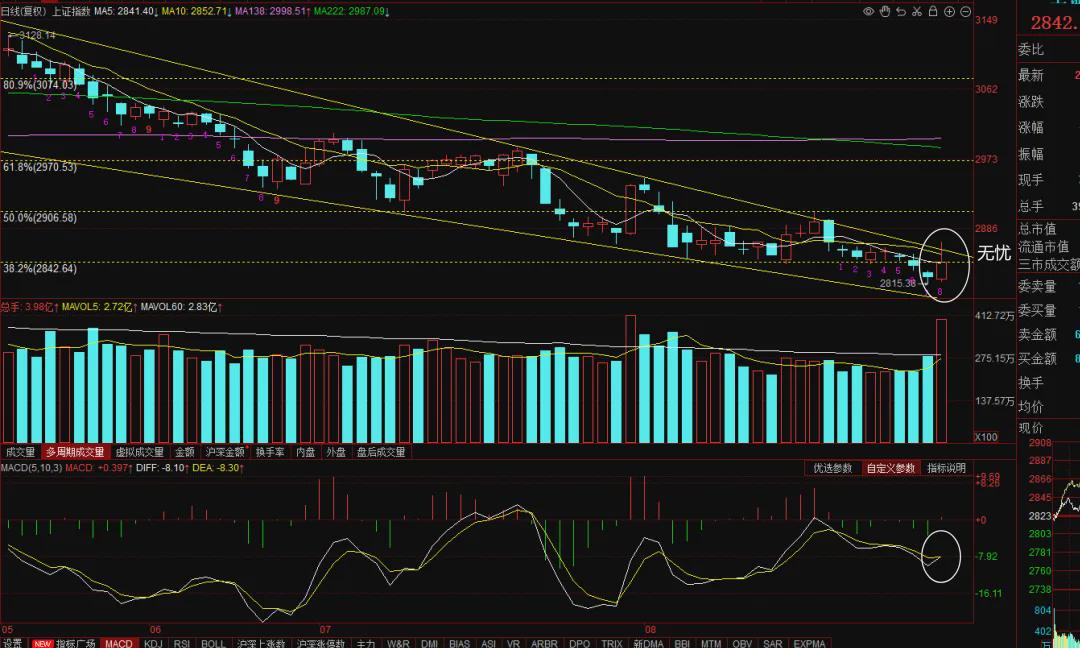The height and width of the screenshot is (648, 1080).
Task: Click the MA10: 2852.71 legend value
Action: click(196, 11)
